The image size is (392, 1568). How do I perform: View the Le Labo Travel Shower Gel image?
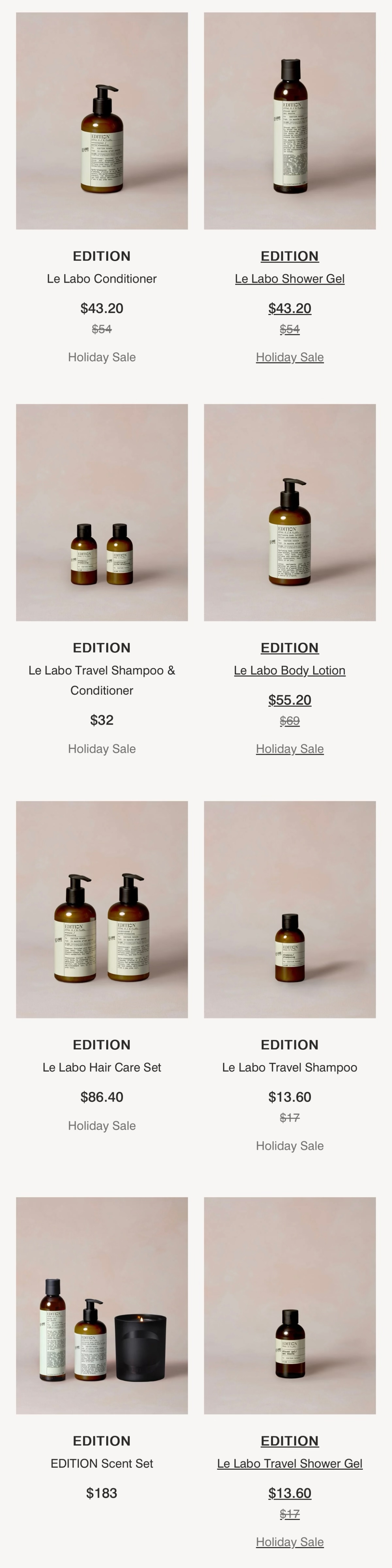pos(290,1306)
